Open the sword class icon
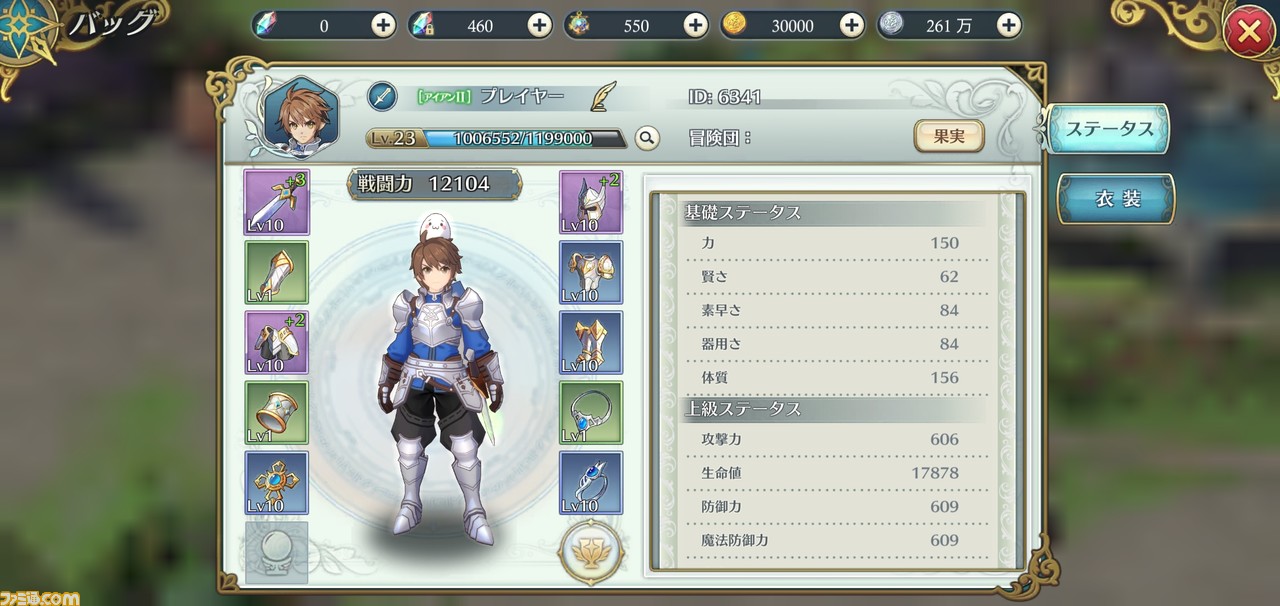This screenshot has width=1280, height=606. point(383,97)
